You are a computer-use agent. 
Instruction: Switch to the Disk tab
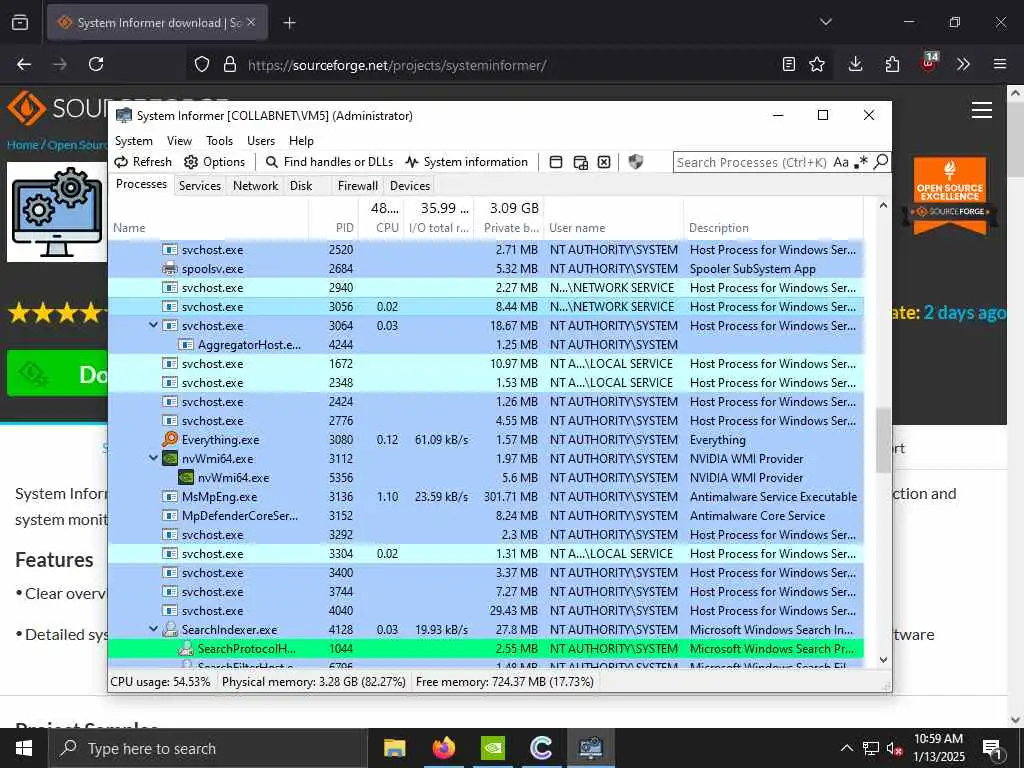[x=301, y=185]
